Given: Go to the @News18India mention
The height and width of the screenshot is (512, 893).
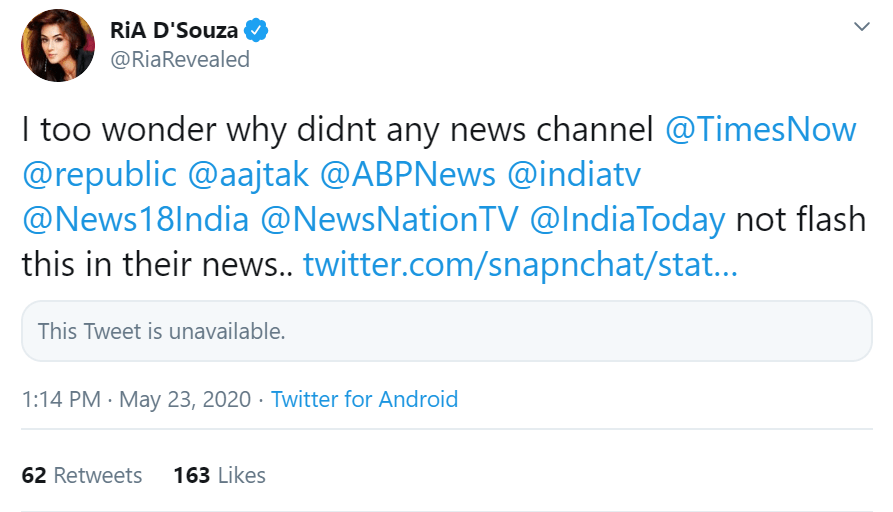Looking at the screenshot, I should (x=134, y=220).
